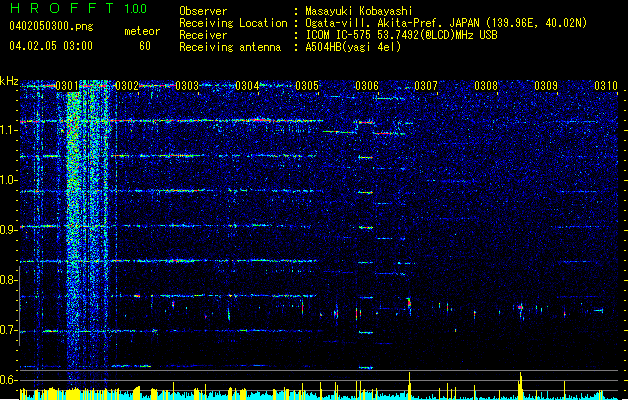Click the 0.9 kHz axis label
Viewport: 629px width, 400px height.
point(9,230)
